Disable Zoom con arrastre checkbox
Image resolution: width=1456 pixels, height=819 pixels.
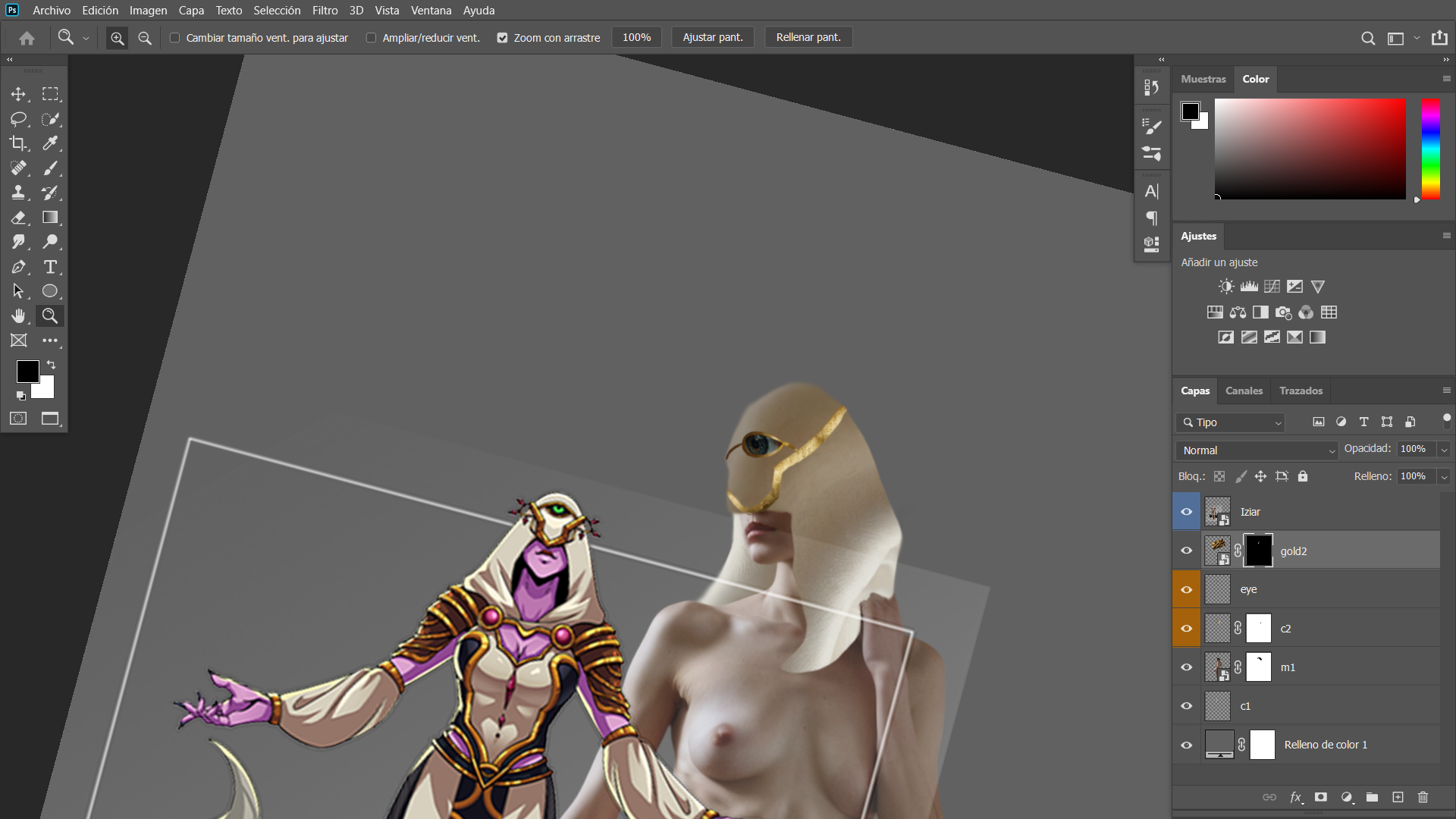click(502, 38)
